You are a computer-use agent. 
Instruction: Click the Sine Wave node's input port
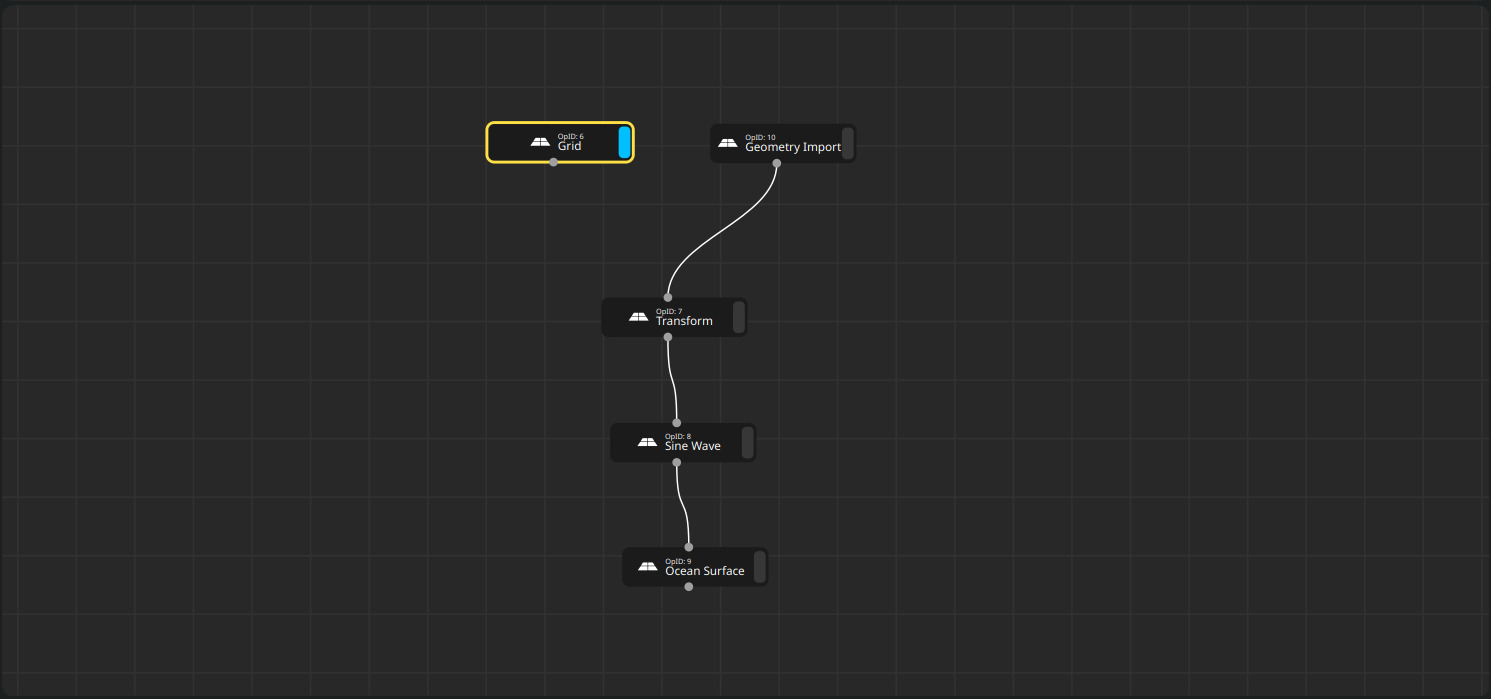[676, 423]
